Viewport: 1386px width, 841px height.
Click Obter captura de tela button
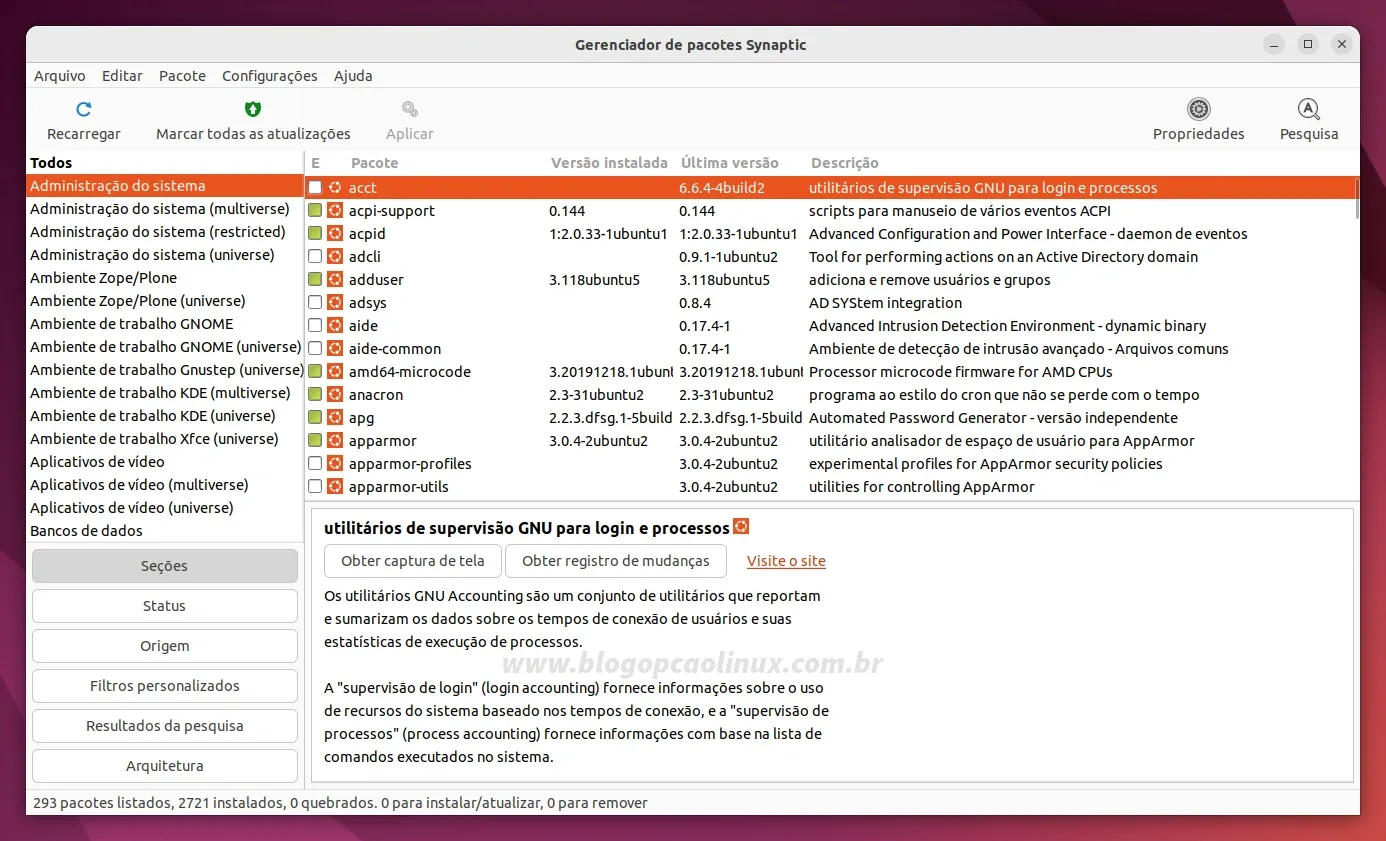coord(413,561)
